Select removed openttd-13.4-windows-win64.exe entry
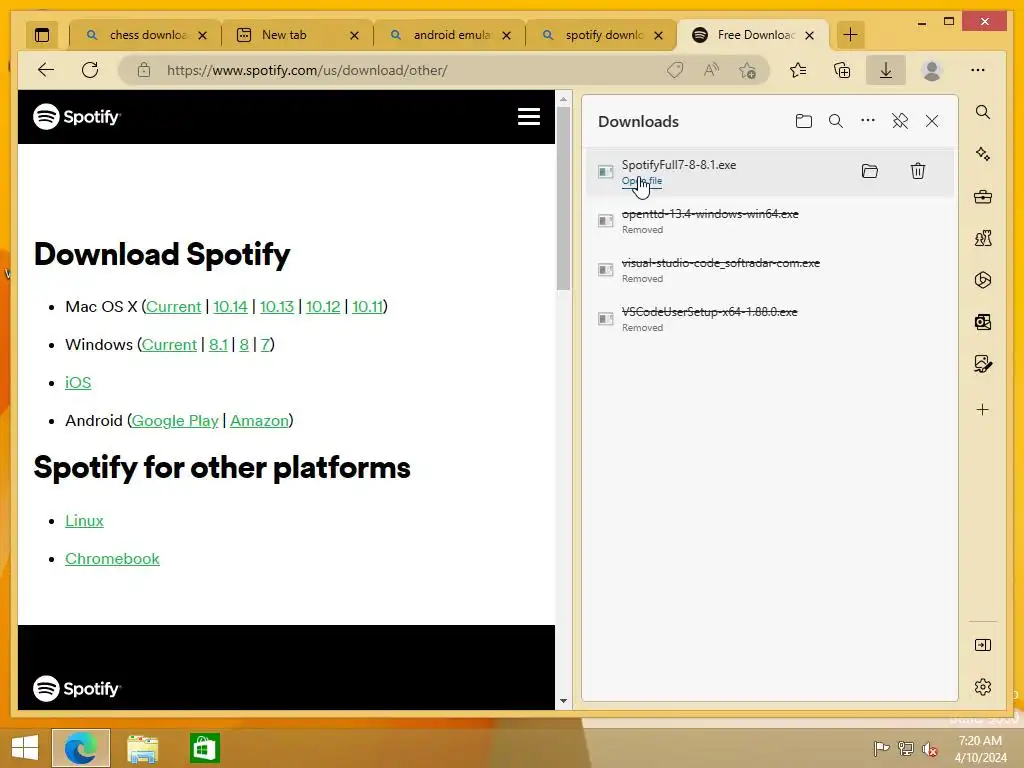 [769, 221]
